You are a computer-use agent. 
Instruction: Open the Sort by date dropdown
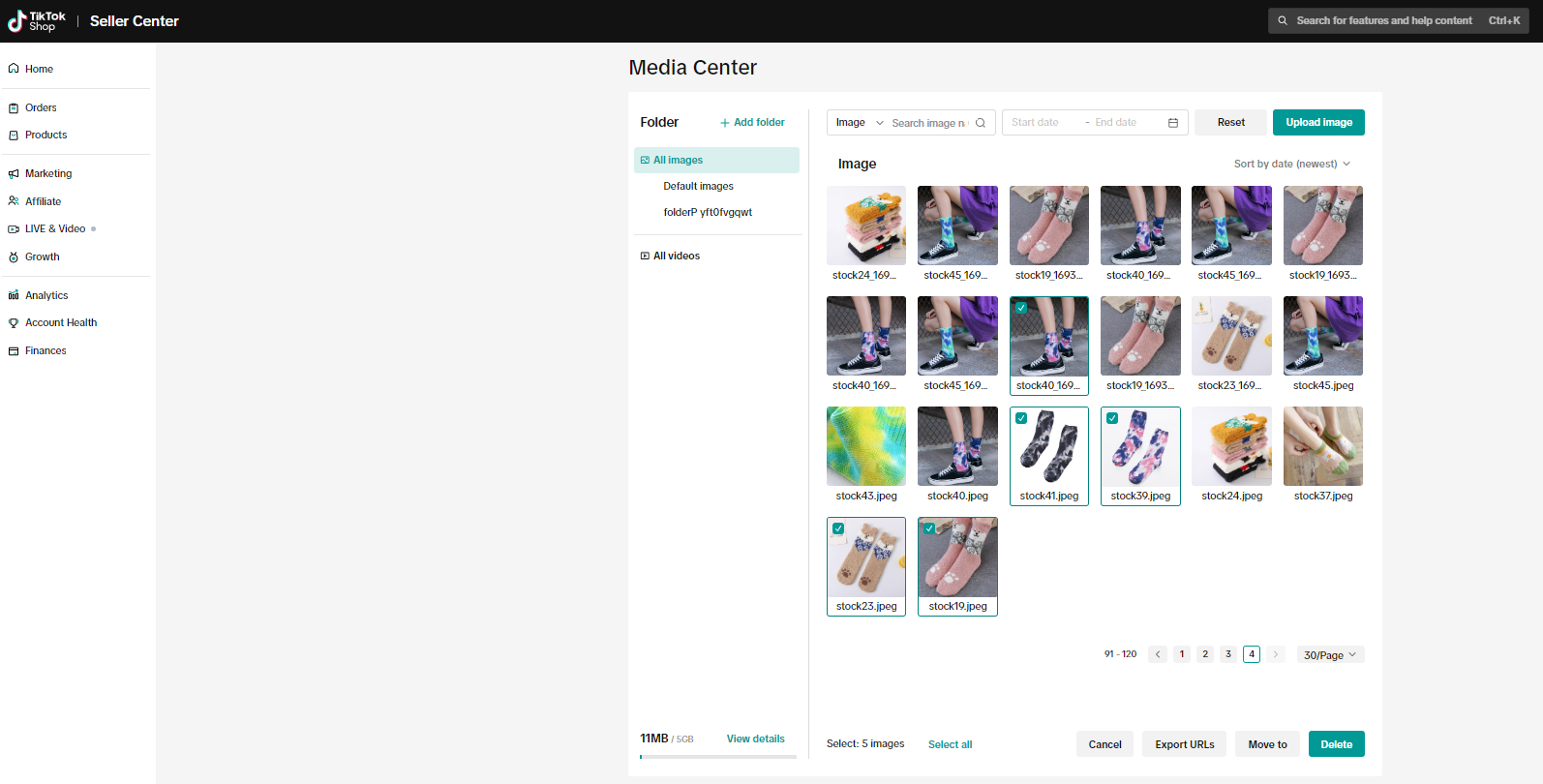click(1291, 165)
